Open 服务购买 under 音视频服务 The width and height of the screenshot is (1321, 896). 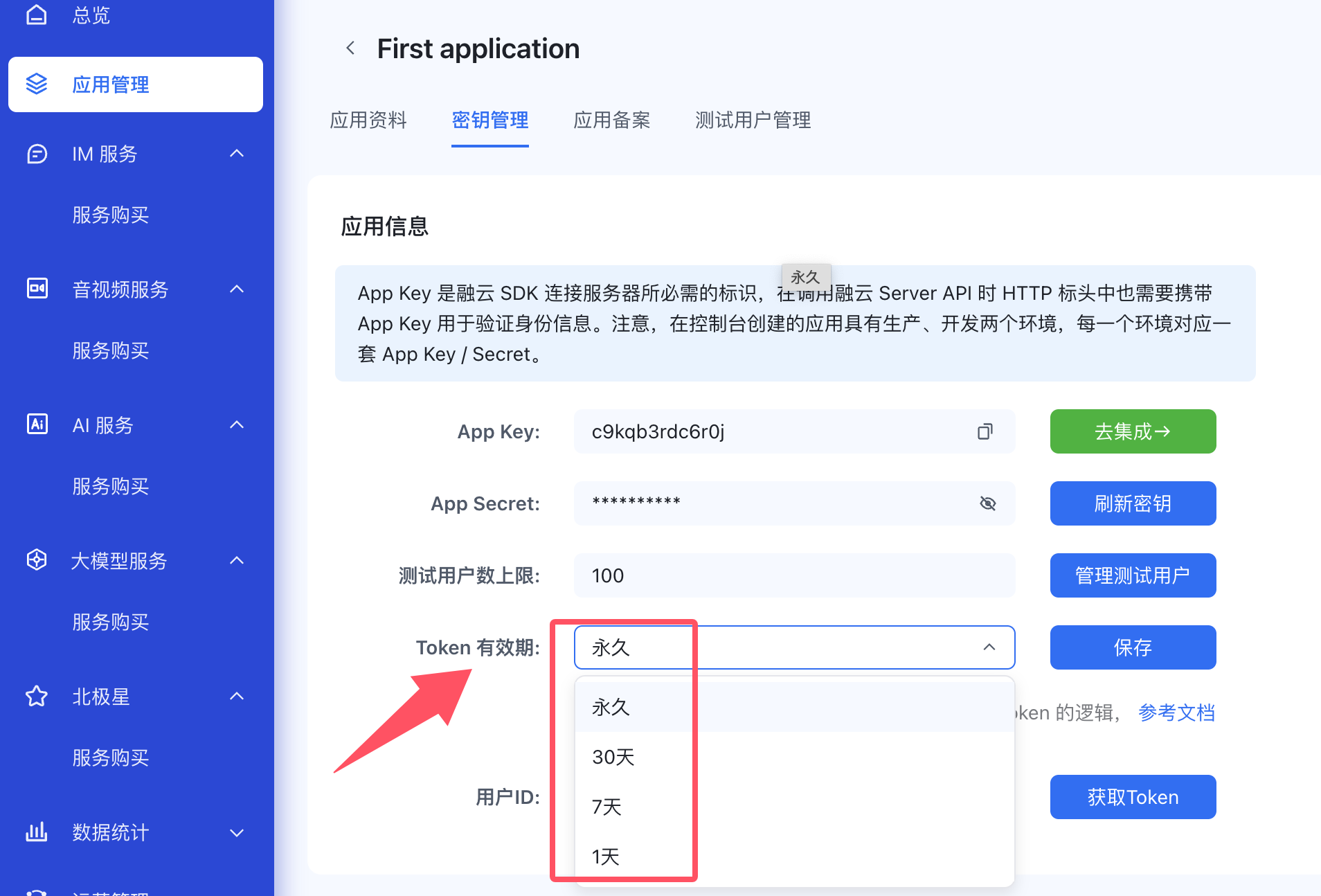click(111, 350)
